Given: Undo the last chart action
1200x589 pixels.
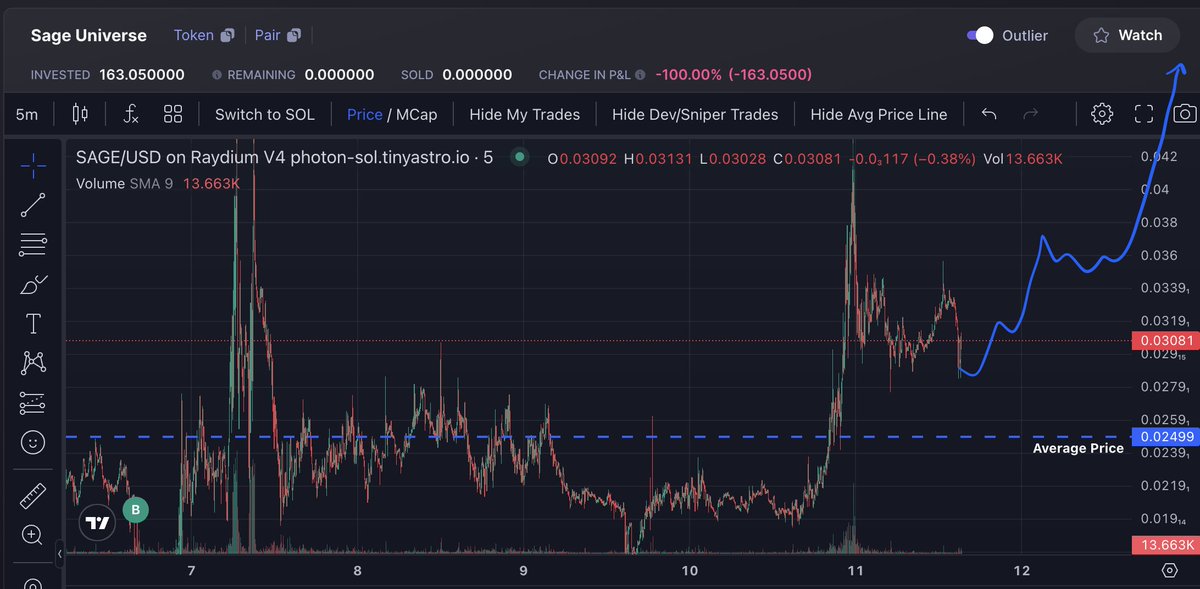Looking at the screenshot, I should pyautogui.click(x=989, y=114).
